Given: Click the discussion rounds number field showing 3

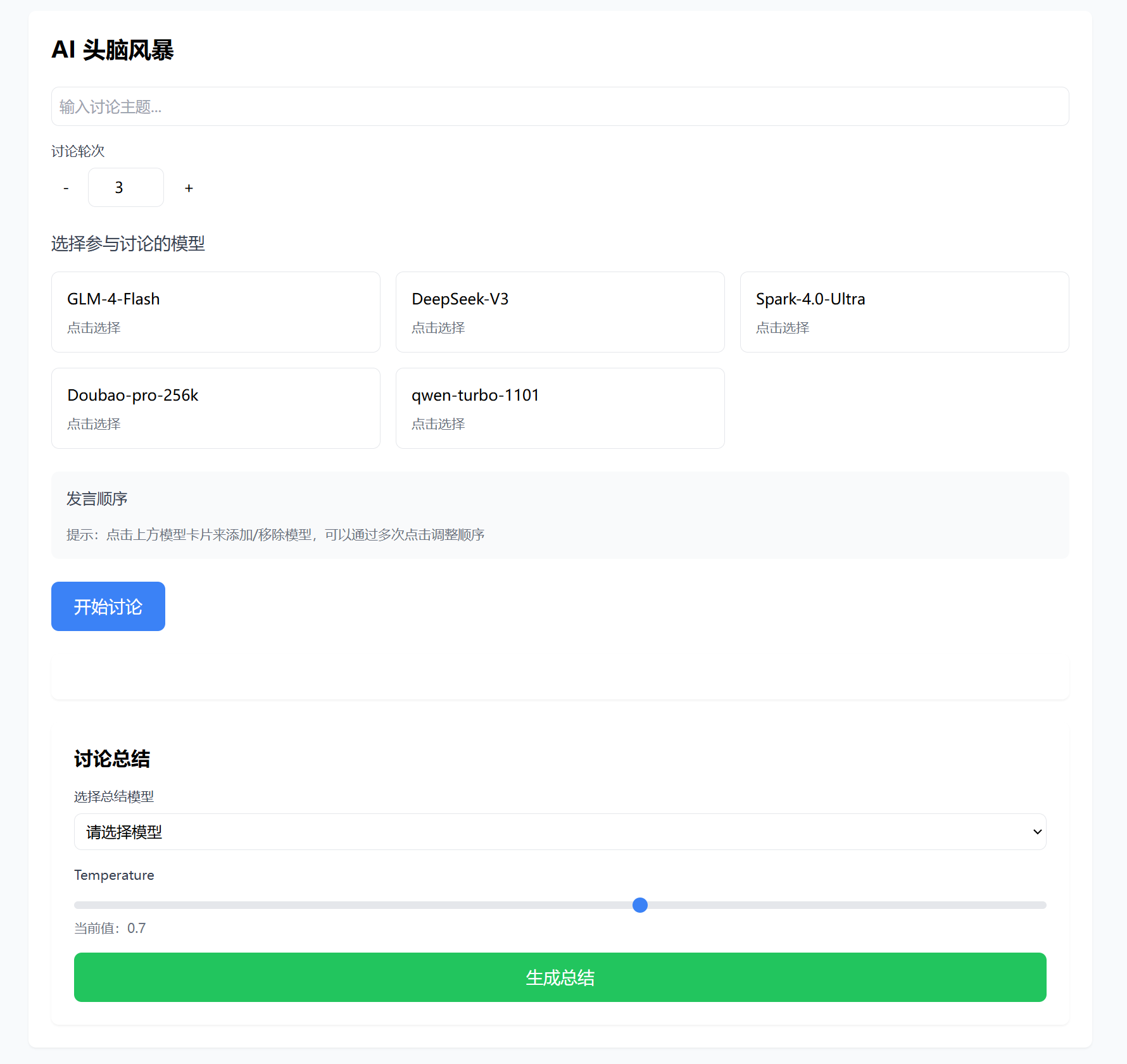Looking at the screenshot, I should point(125,187).
